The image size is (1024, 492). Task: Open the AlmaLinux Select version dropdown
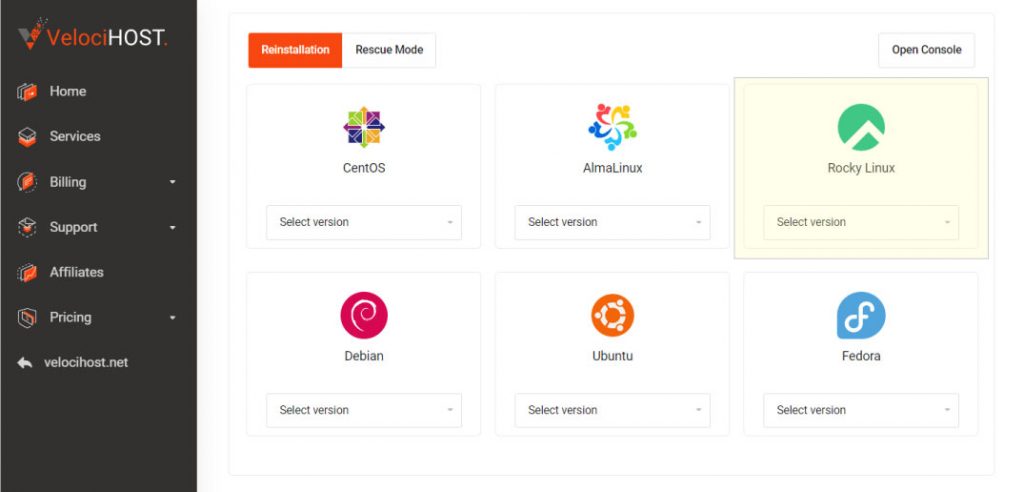coord(612,222)
